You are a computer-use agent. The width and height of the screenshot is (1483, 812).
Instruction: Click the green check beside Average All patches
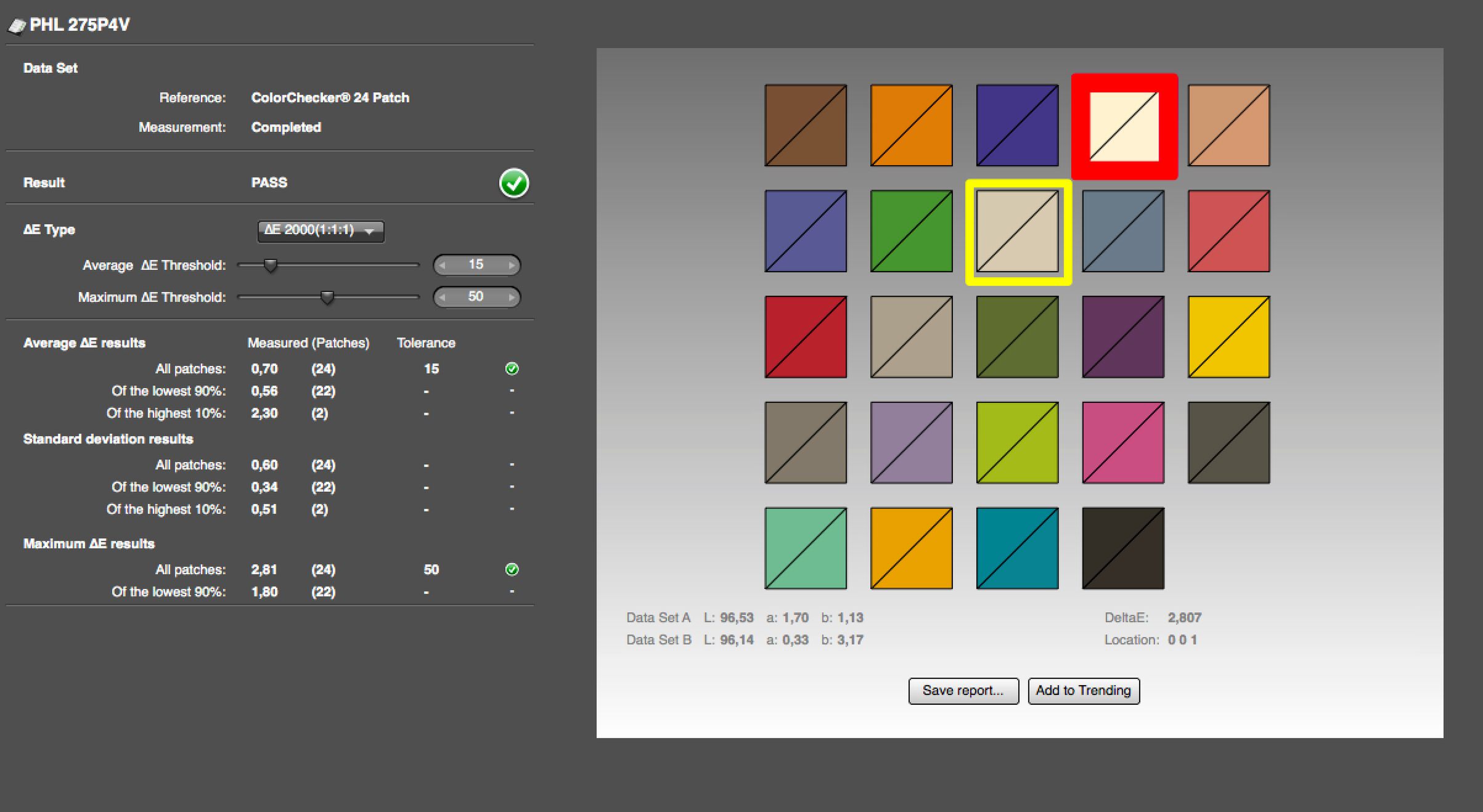coord(512,368)
